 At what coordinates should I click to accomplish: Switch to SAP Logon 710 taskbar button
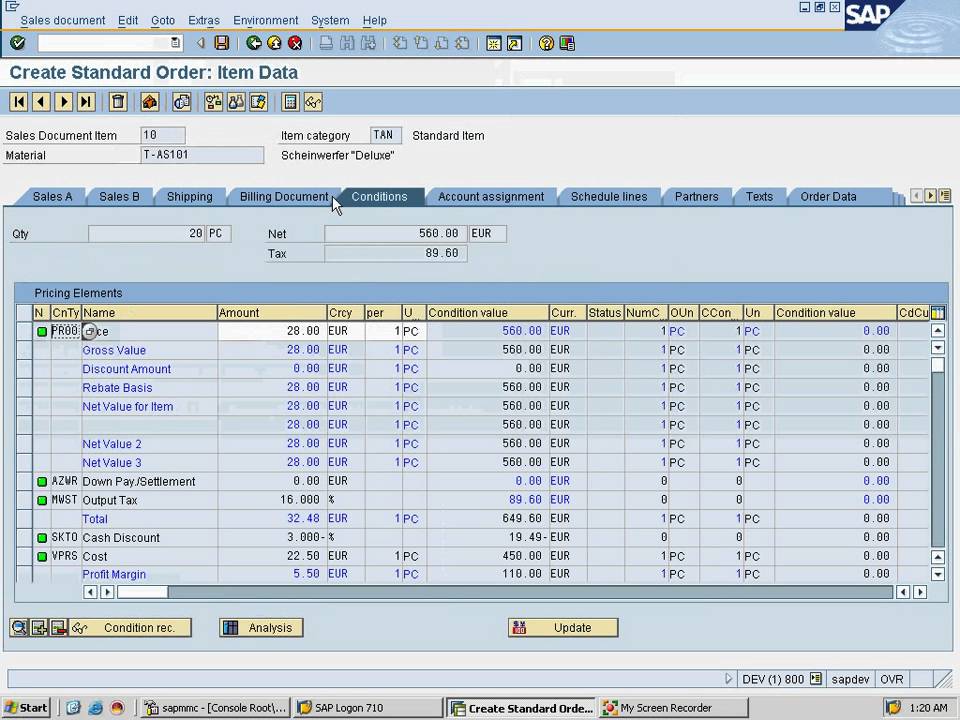pos(367,708)
